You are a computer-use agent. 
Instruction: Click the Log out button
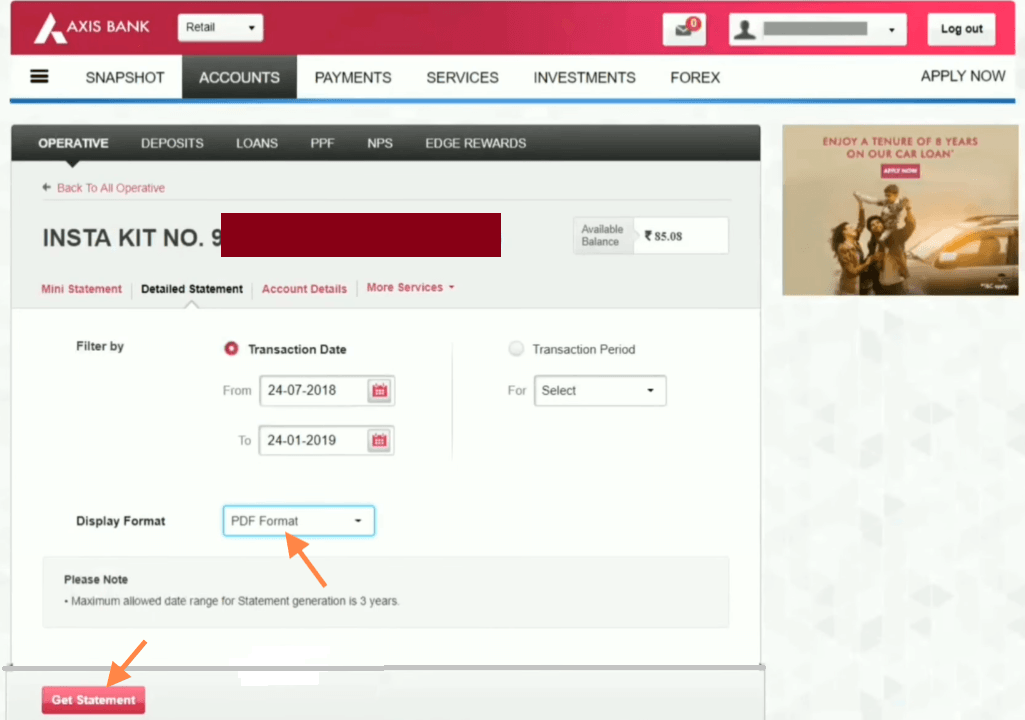(x=962, y=29)
